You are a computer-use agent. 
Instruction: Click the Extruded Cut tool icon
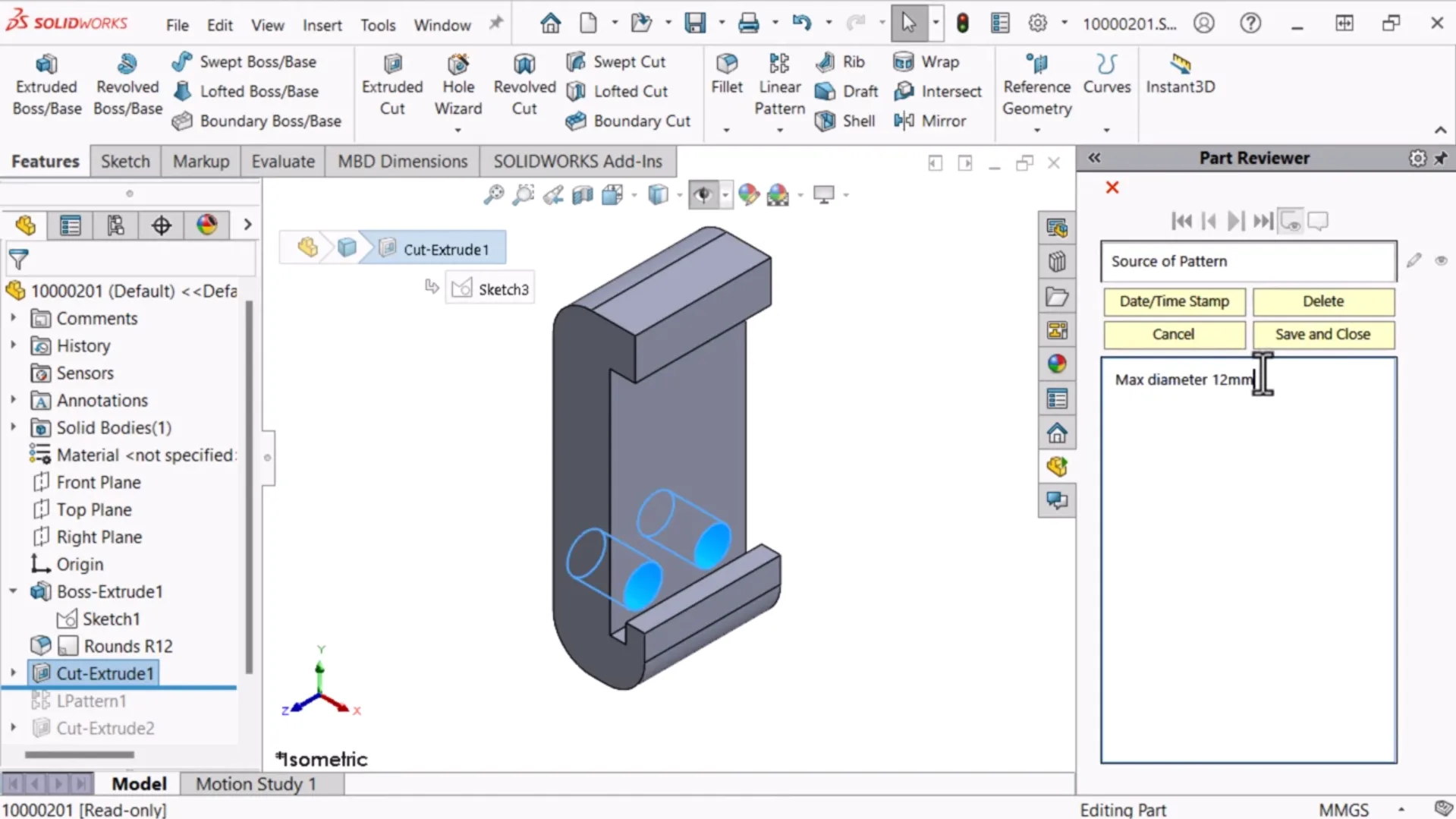point(392,65)
